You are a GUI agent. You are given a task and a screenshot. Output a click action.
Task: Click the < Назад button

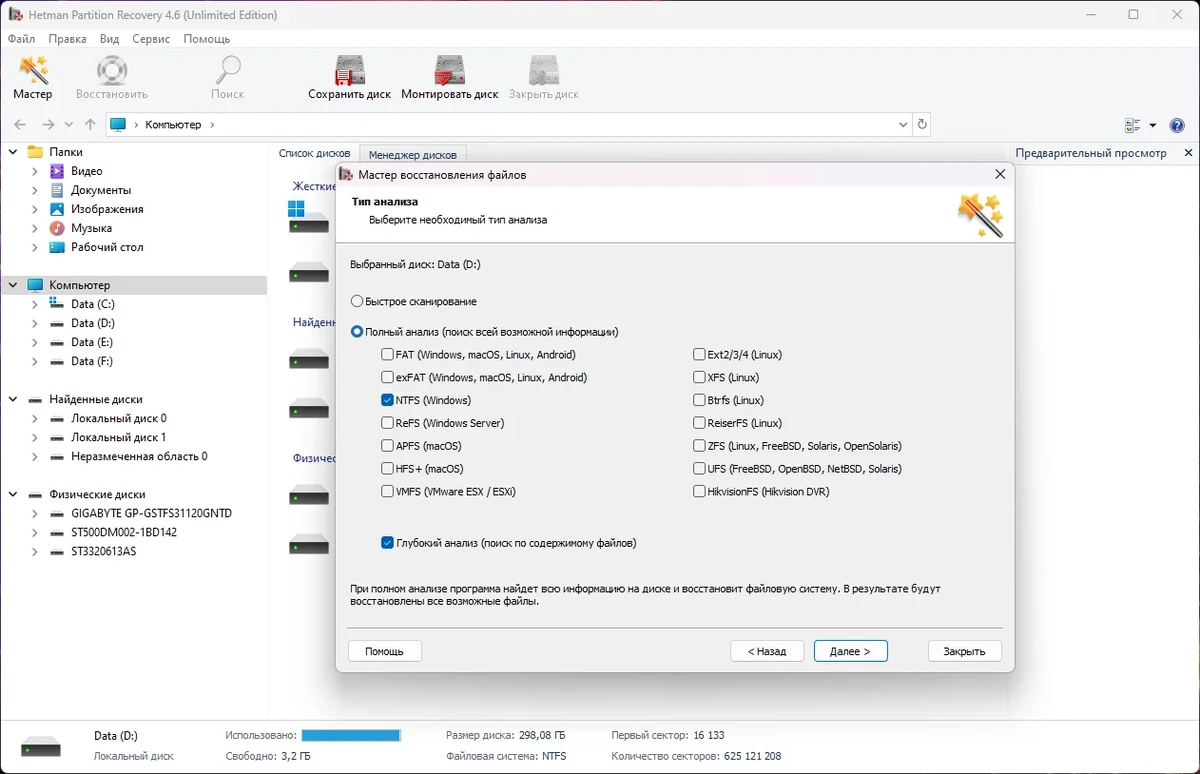click(x=767, y=651)
